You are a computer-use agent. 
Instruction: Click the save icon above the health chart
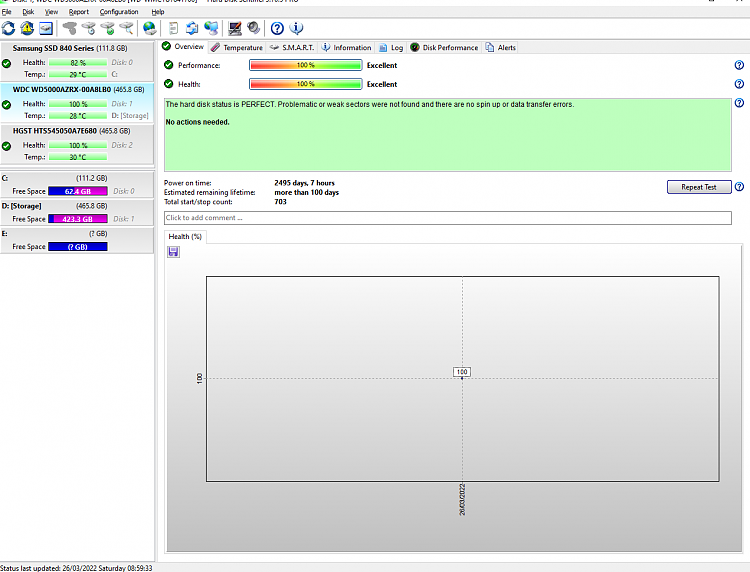[x=174, y=252]
